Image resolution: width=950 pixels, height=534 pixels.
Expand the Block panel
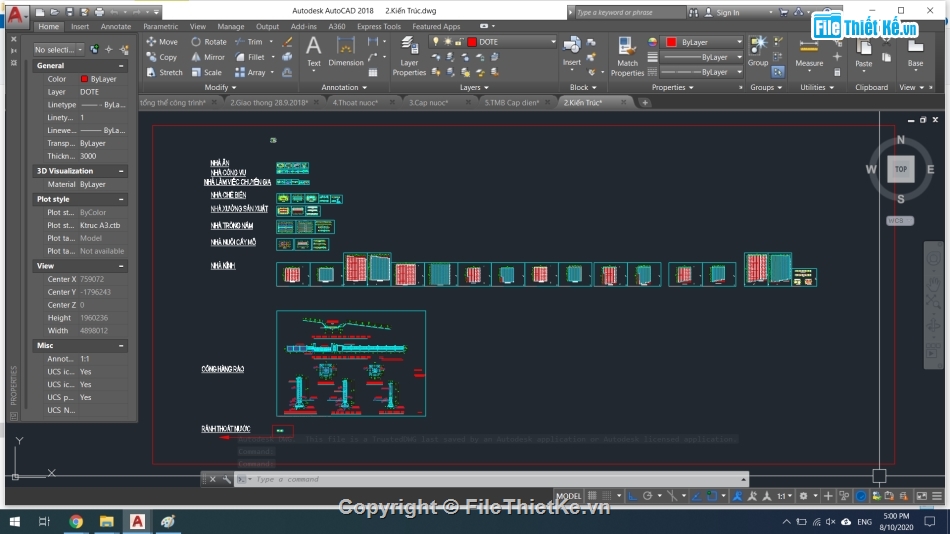pos(583,87)
